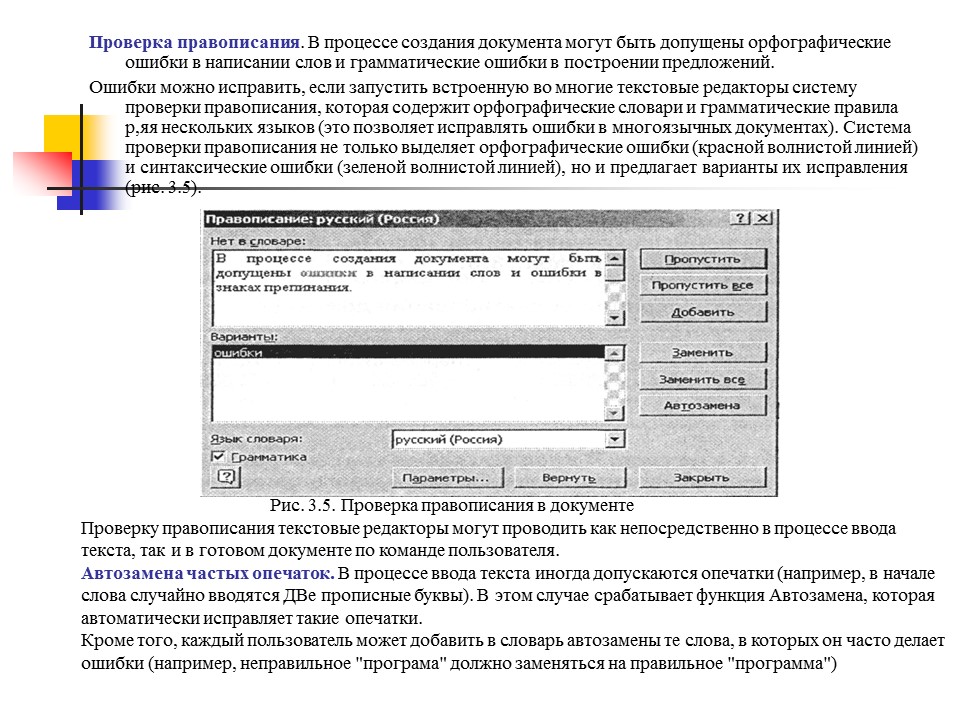Click the Автозамена button
Viewport: 960px width, 720px height.
click(706, 405)
